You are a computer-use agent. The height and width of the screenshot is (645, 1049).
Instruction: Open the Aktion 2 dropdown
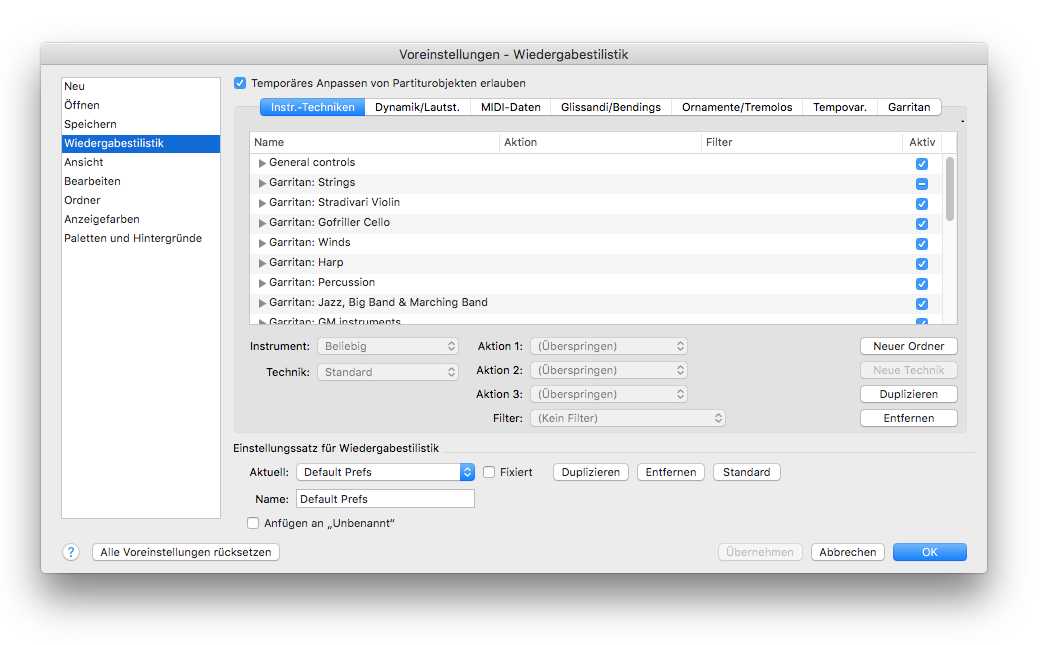[x=609, y=370]
